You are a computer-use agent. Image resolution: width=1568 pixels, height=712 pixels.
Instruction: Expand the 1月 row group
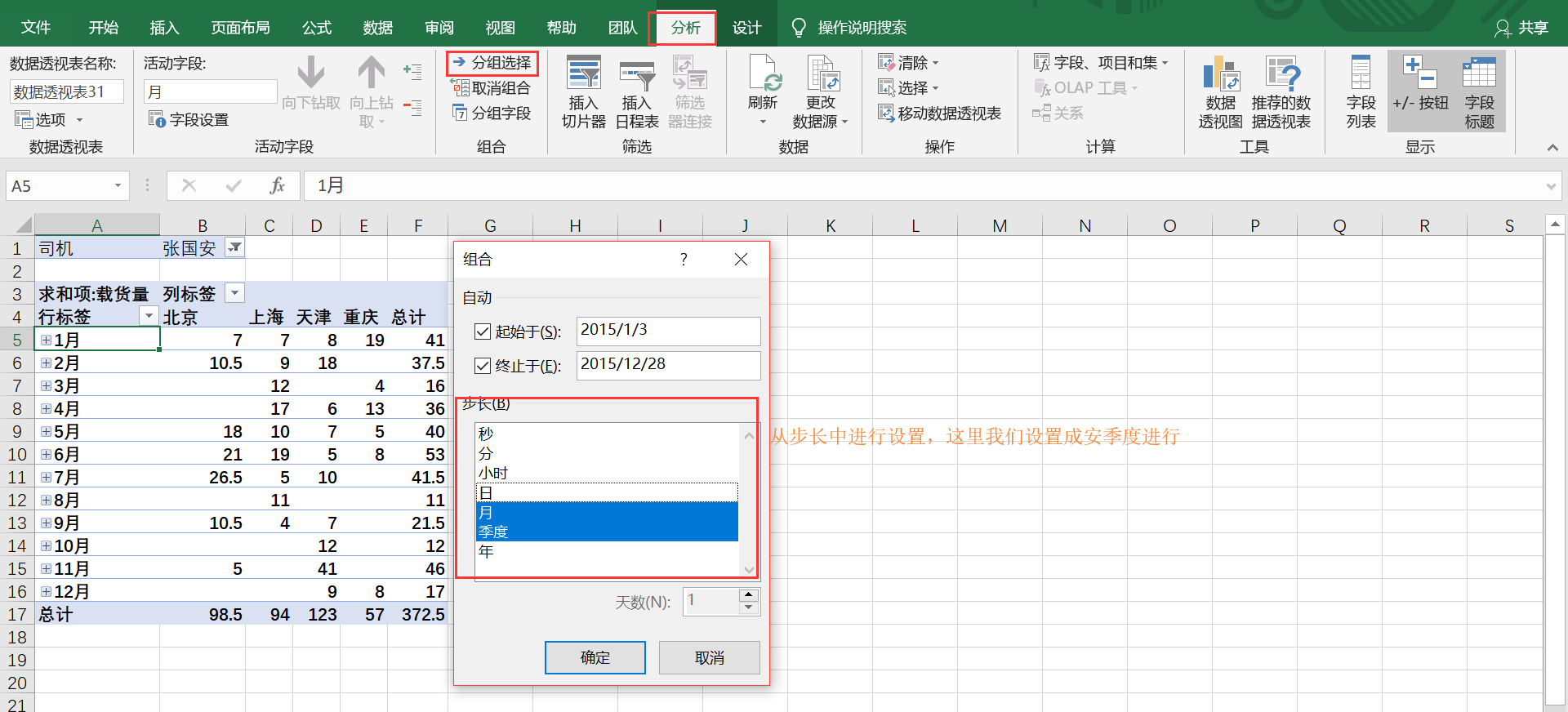pyautogui.click(x=47, y=340)
